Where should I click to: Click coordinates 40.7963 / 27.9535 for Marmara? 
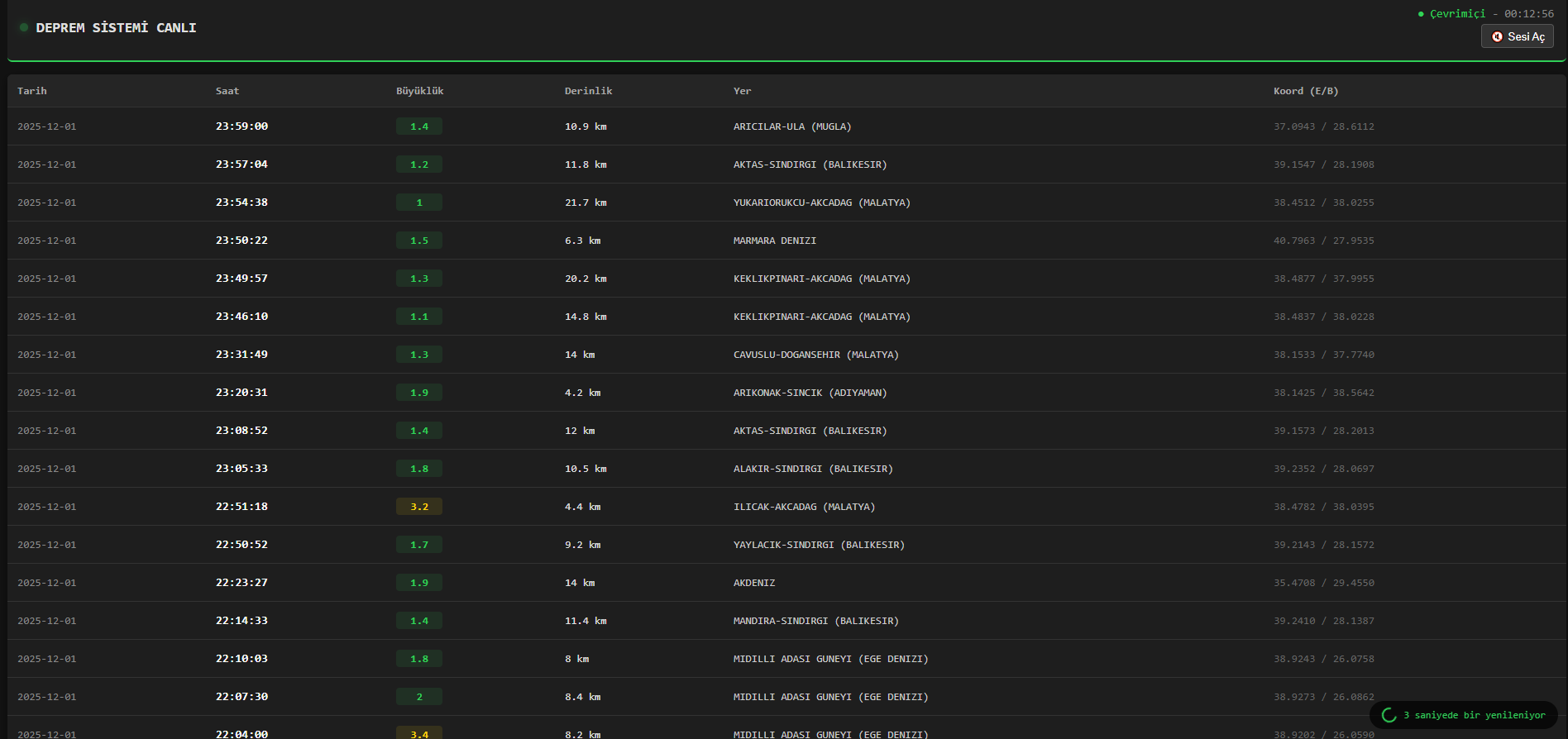click(x=1323, y=241)
